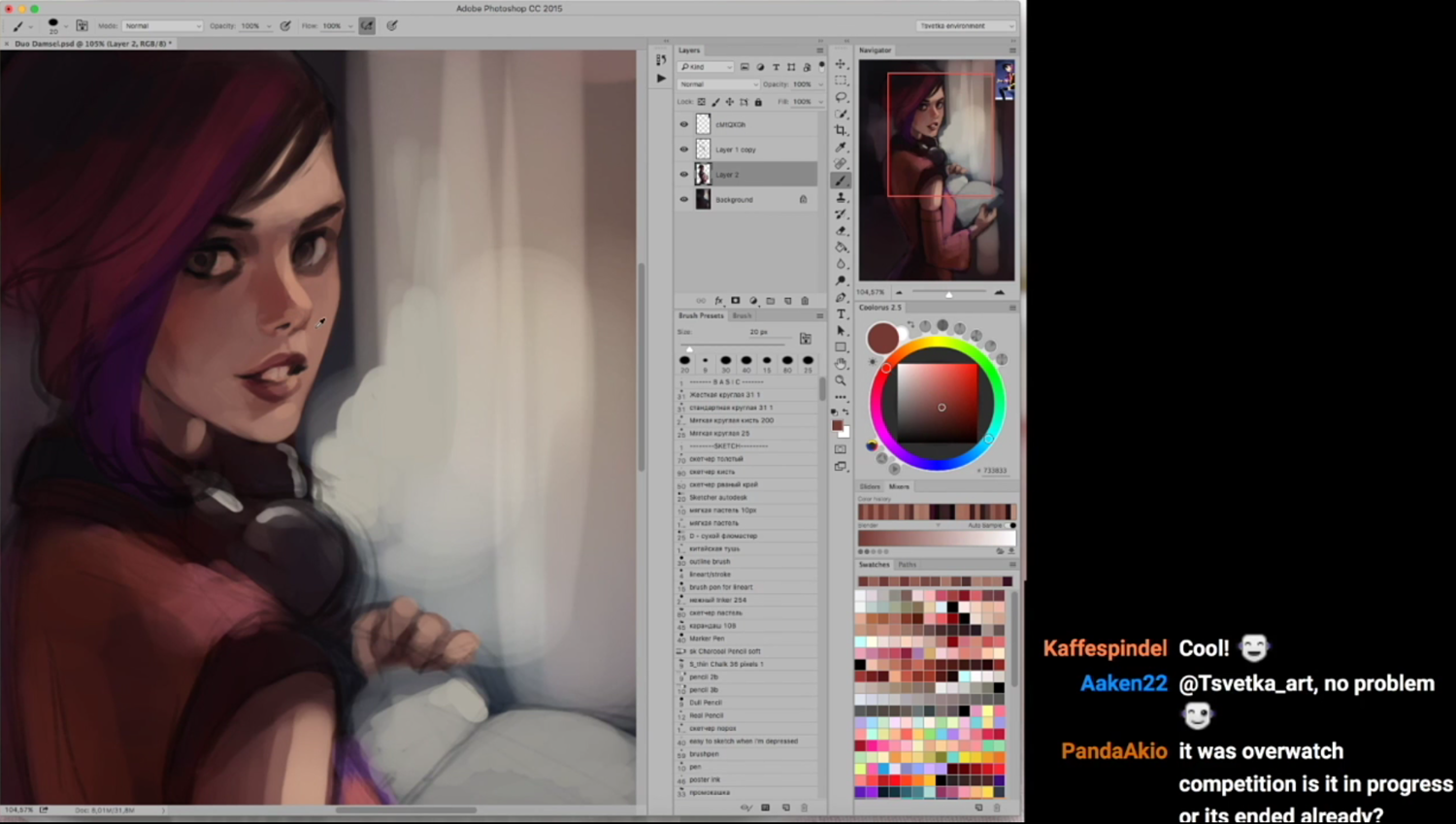
Task: Toggle lock transparent pixels
Action: (x=702, y=102)
